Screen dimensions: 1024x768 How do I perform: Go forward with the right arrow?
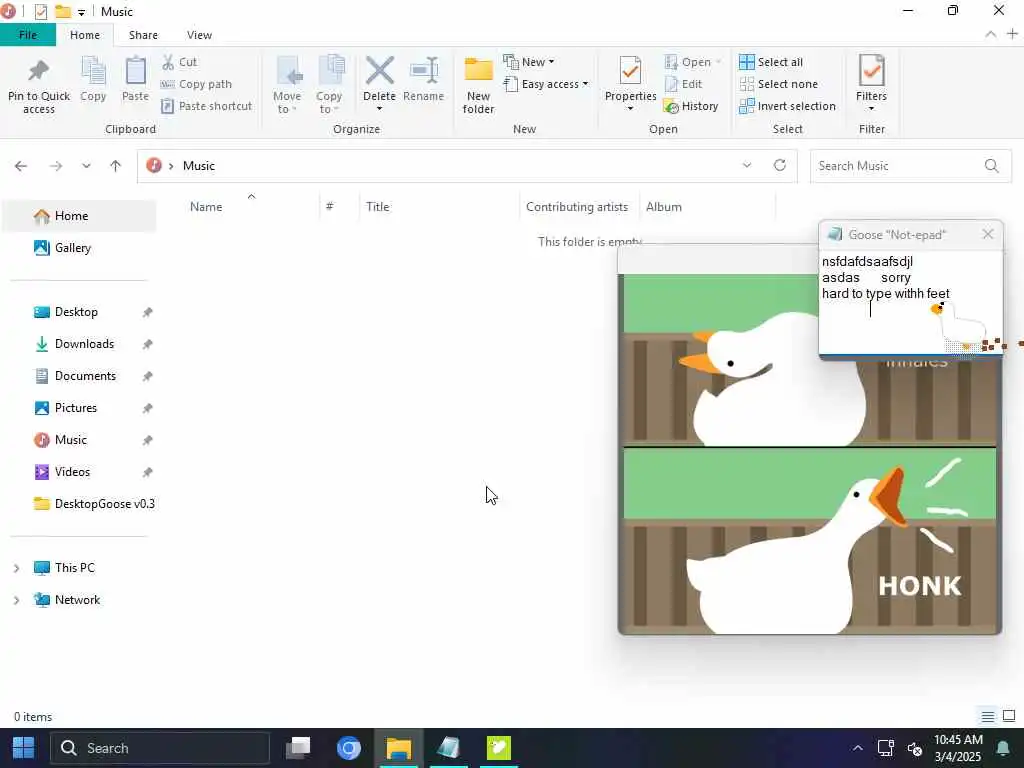[x=56, y=166]
